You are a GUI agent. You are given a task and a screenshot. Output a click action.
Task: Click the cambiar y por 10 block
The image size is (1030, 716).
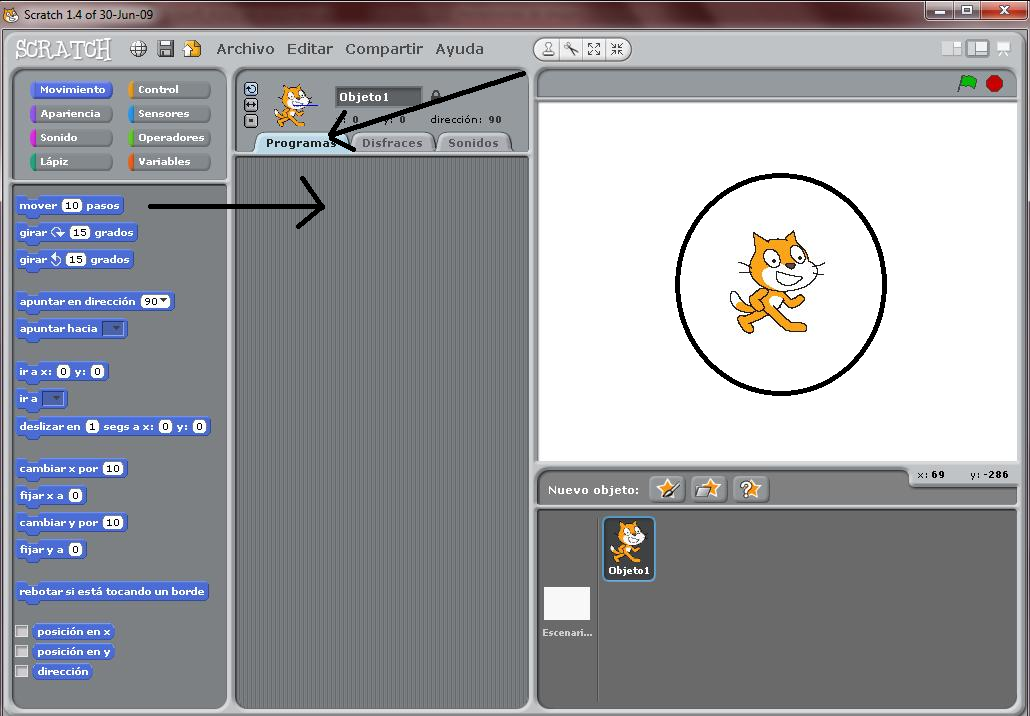71,522
